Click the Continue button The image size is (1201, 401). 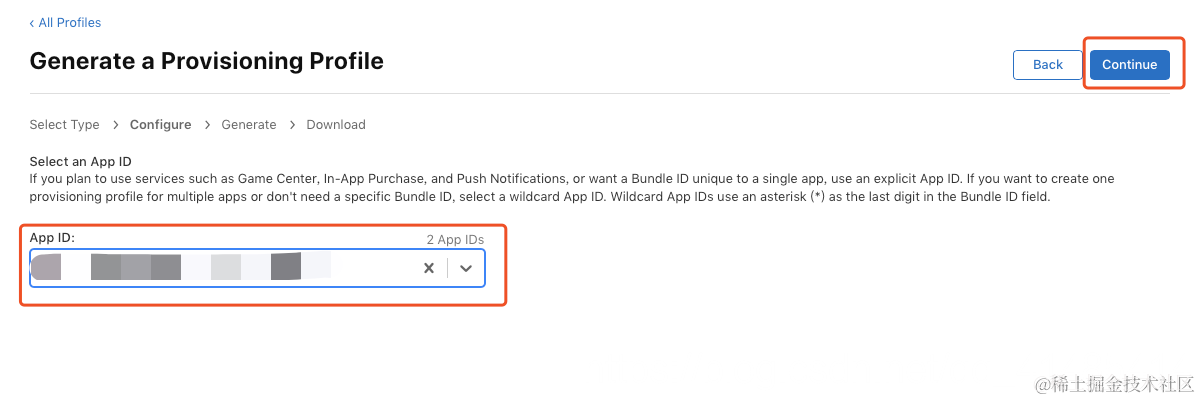click(1129, 65)
